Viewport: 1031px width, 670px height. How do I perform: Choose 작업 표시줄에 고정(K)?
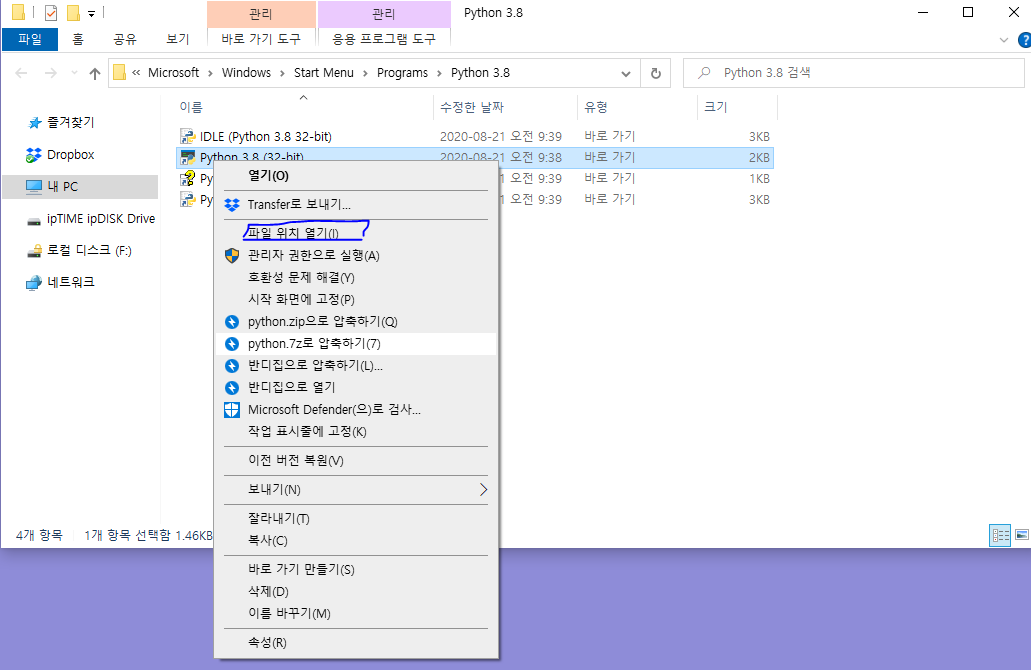356,431
